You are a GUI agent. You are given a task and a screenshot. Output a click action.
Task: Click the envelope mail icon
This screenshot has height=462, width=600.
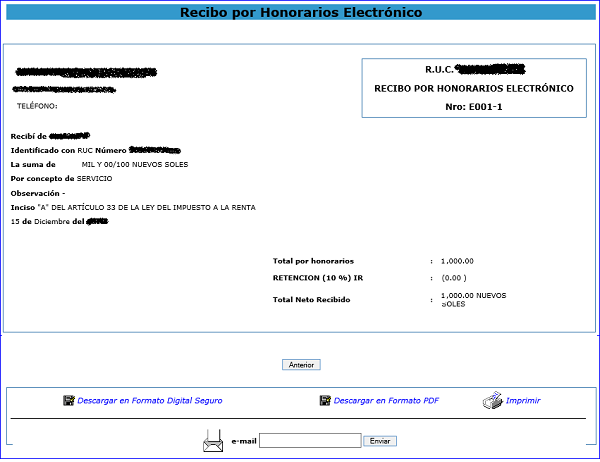click(x=213, y=441)
